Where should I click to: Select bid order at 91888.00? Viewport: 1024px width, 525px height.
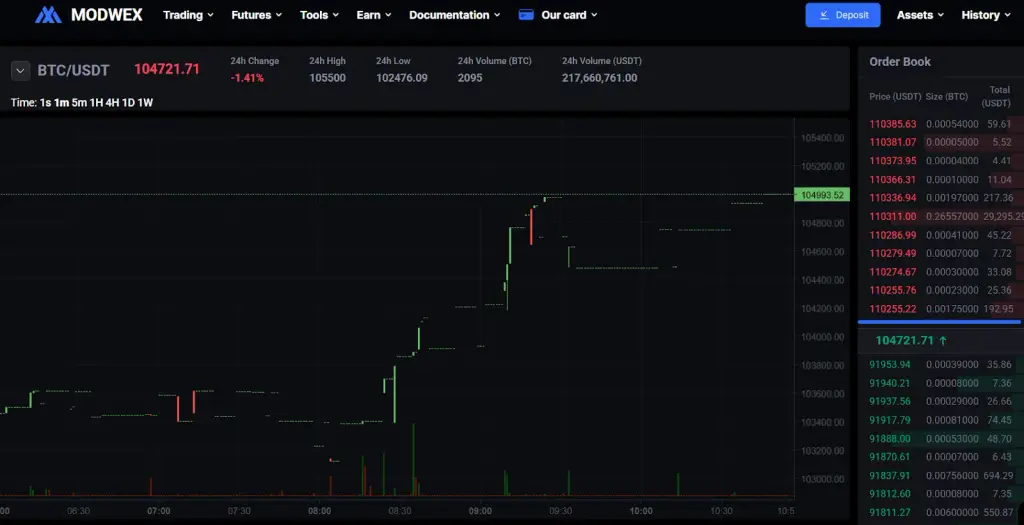pos(941,439)
